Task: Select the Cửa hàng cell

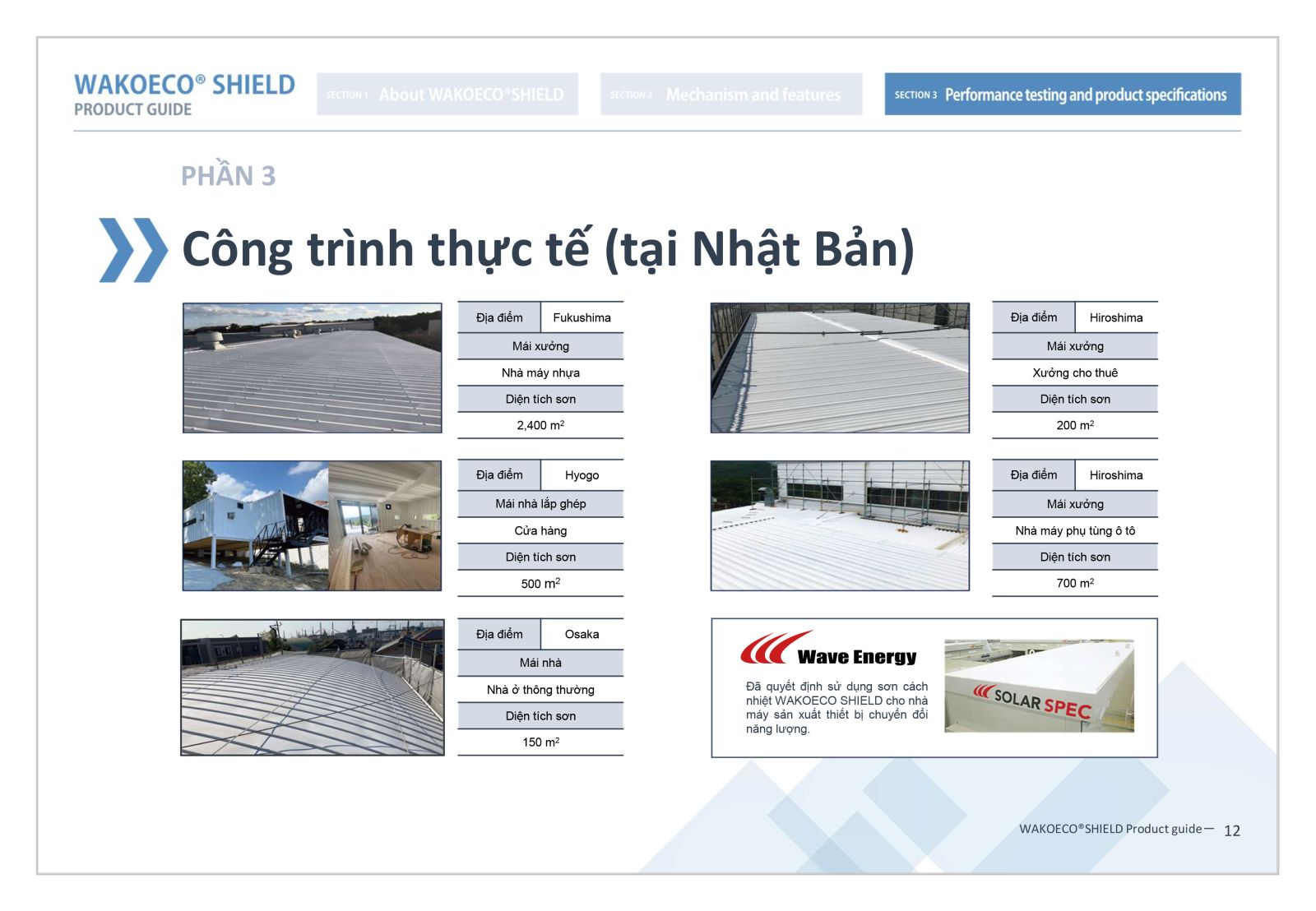Action: point(540,530)
